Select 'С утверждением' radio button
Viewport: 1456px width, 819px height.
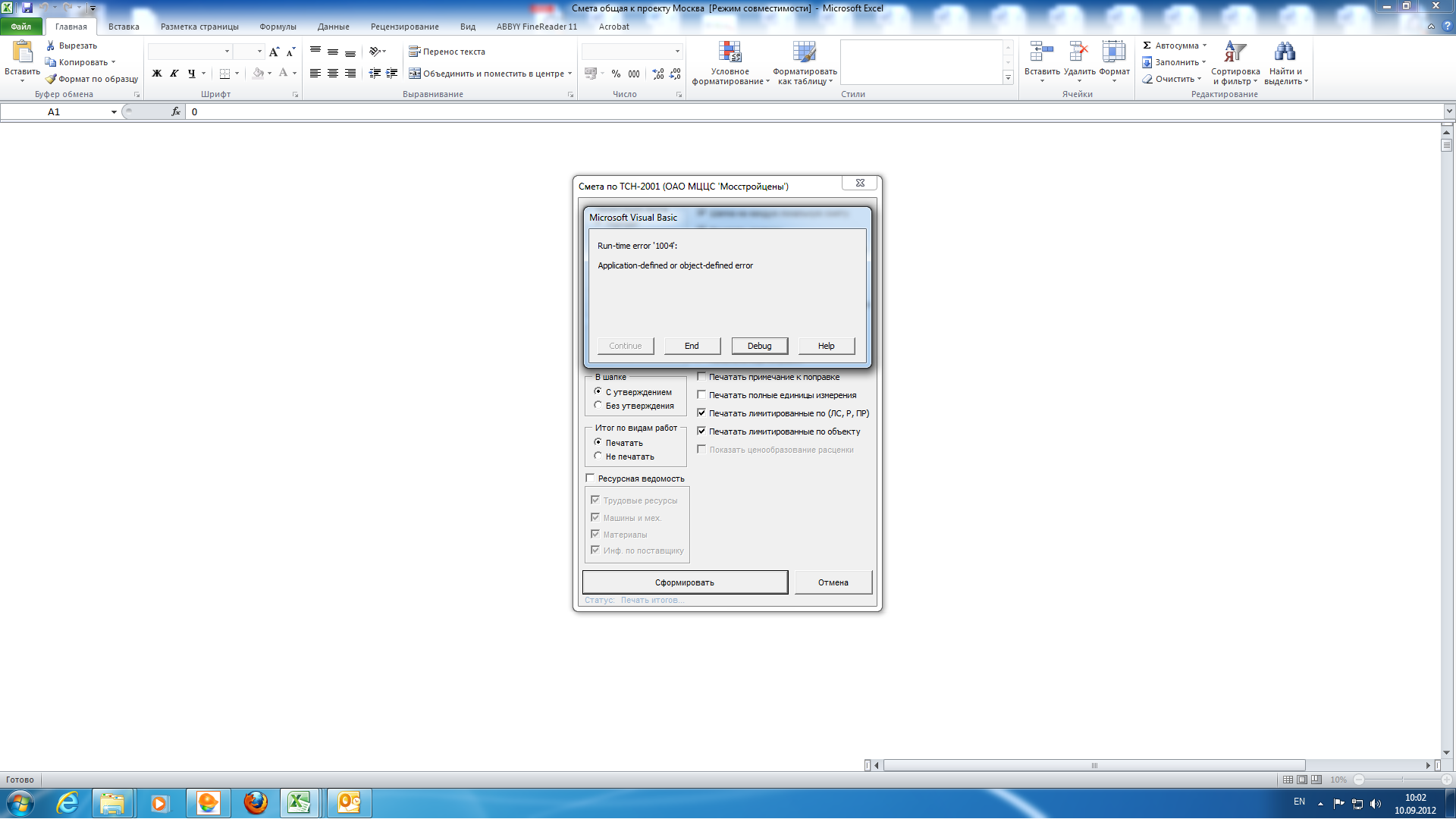pos(598,392)
